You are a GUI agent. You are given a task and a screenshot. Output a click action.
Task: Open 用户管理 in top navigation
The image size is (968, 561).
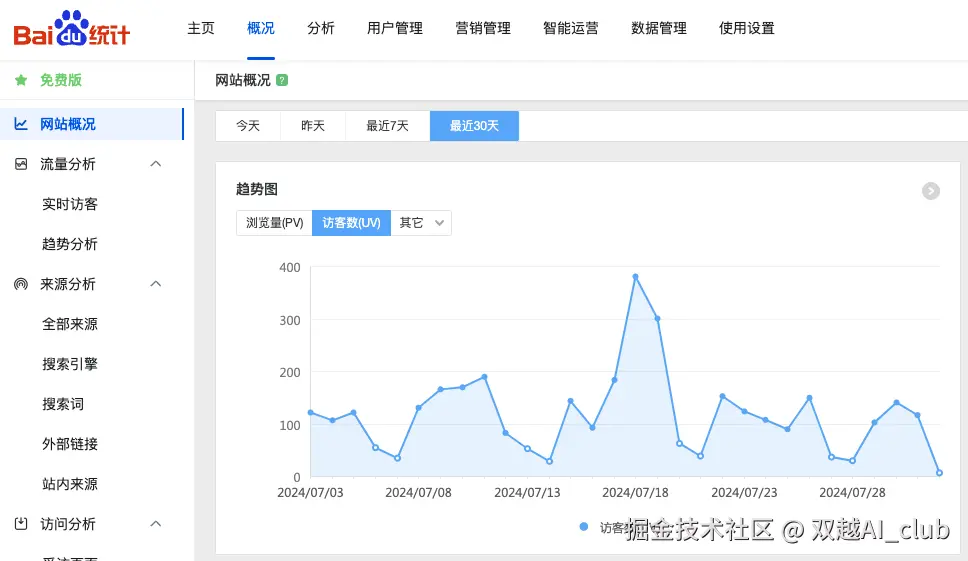point(394,28)
